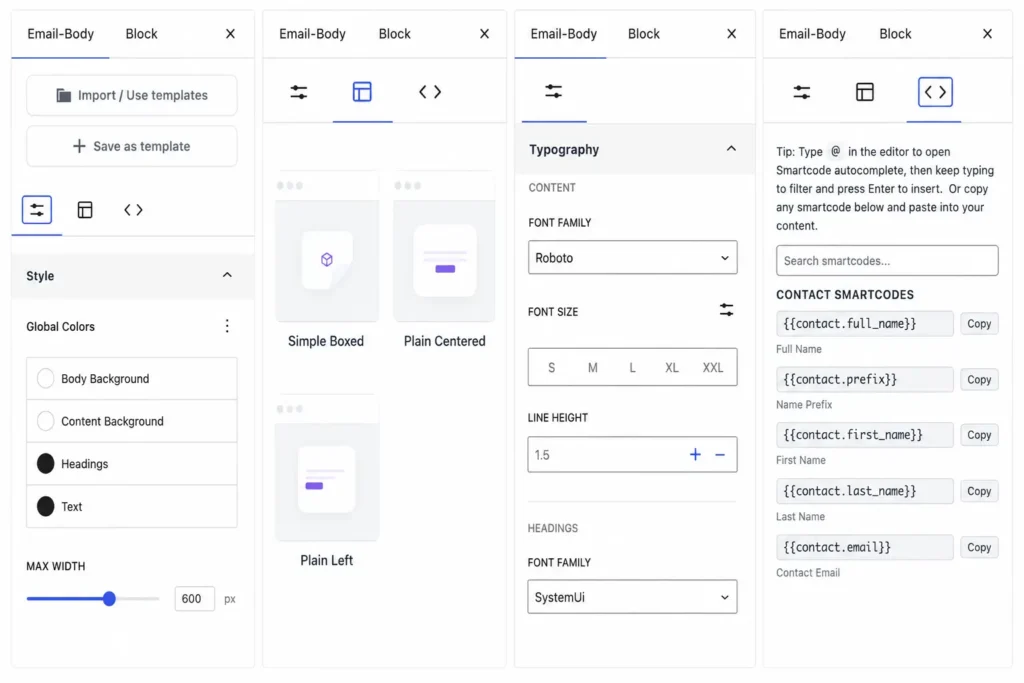This screenshot has width=1024, height=683.
Task: Pick the Text color swatch
Action: (45, 506)
